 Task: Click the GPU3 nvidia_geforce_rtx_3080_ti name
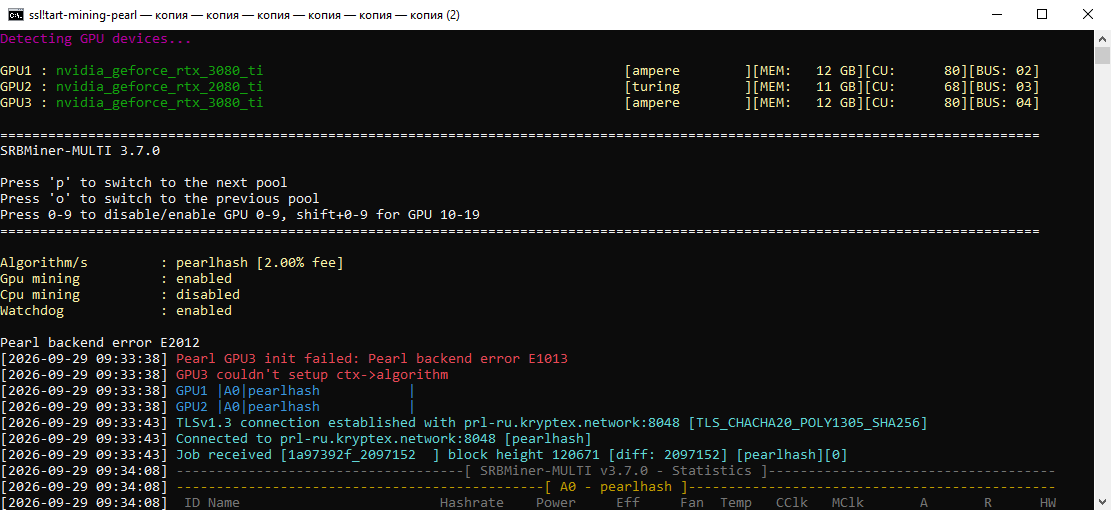[x=159, y=103]
